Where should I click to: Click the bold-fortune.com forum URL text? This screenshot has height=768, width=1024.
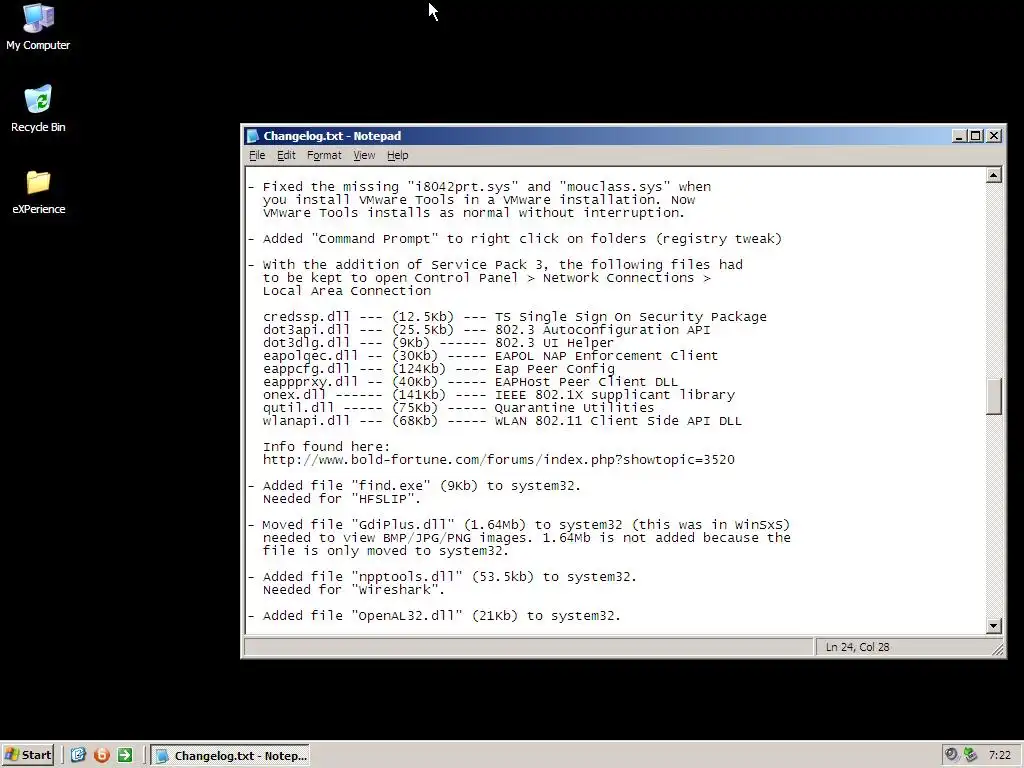point(499,460)
